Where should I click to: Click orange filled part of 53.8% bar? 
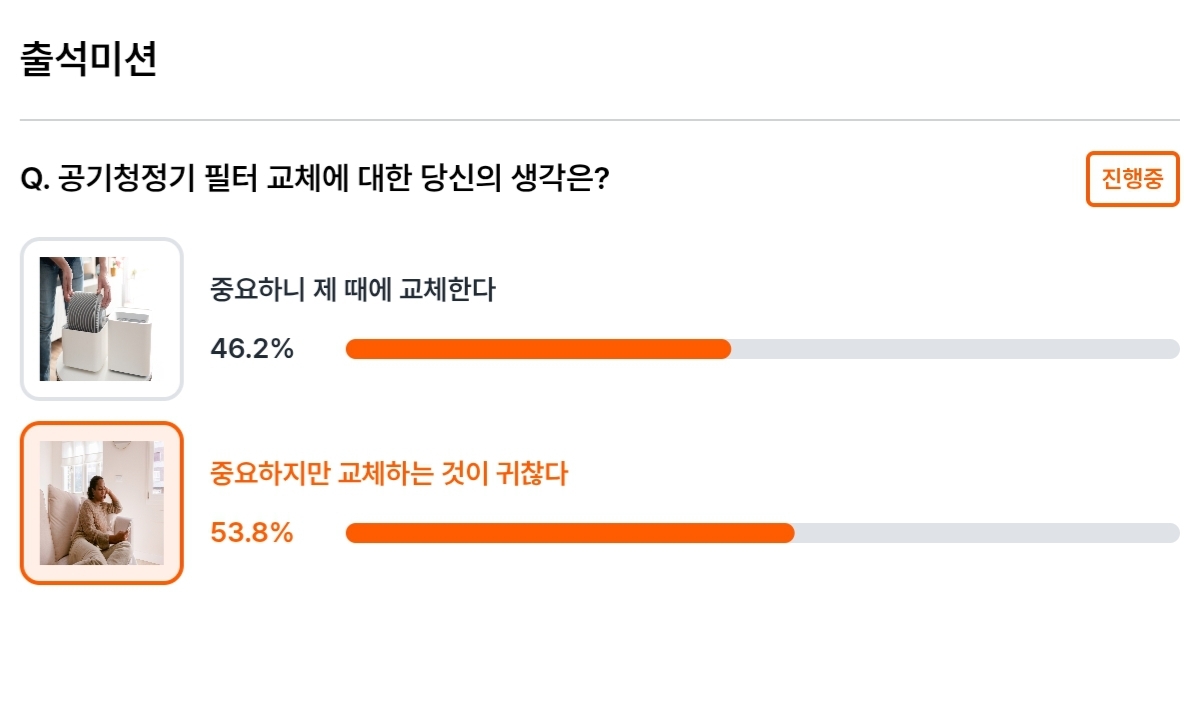[x=570, y=533]
